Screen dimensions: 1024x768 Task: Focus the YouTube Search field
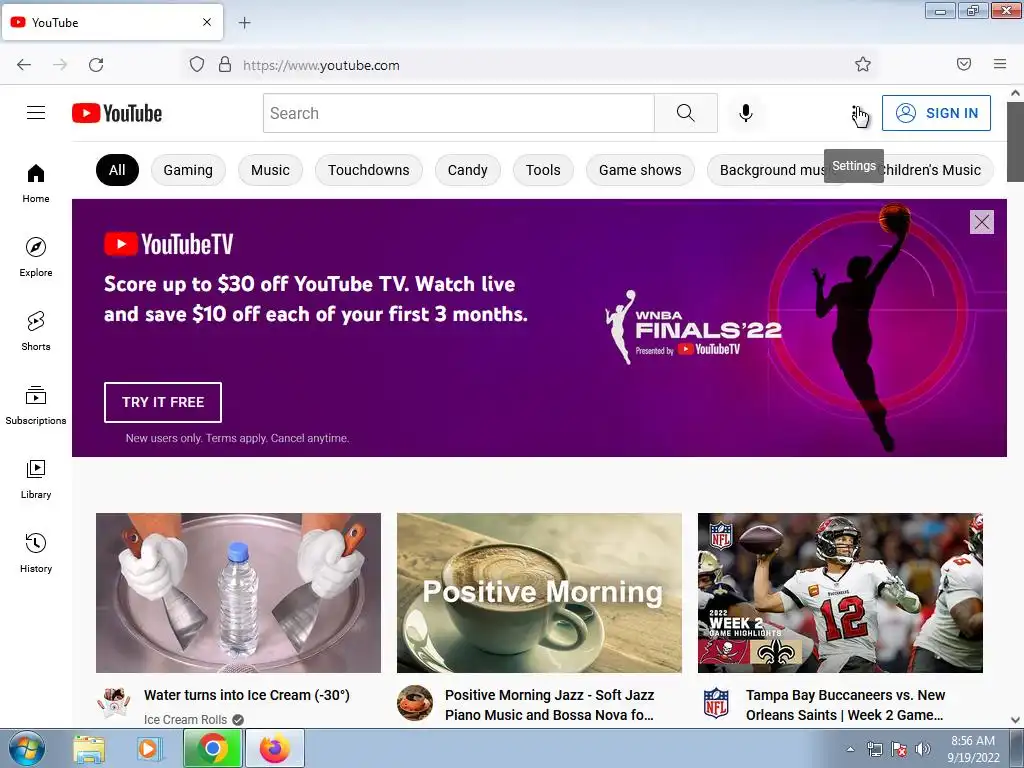tap(458, 113)
